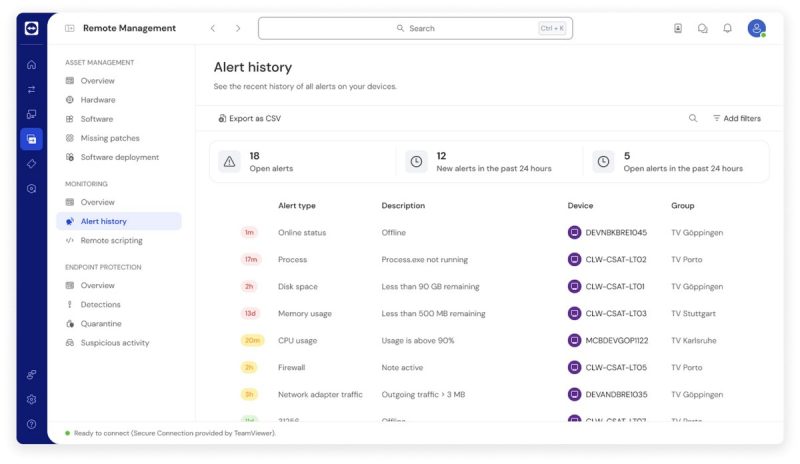800x464 pixels.
Task: Open the circular target icon in rail
Action: [x=31, y=188]
